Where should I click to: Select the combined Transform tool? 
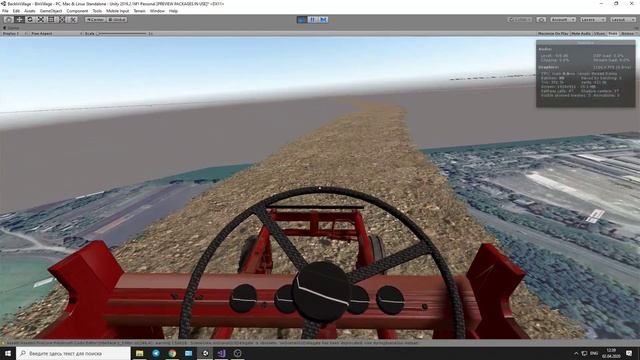(x=62, y=20)
